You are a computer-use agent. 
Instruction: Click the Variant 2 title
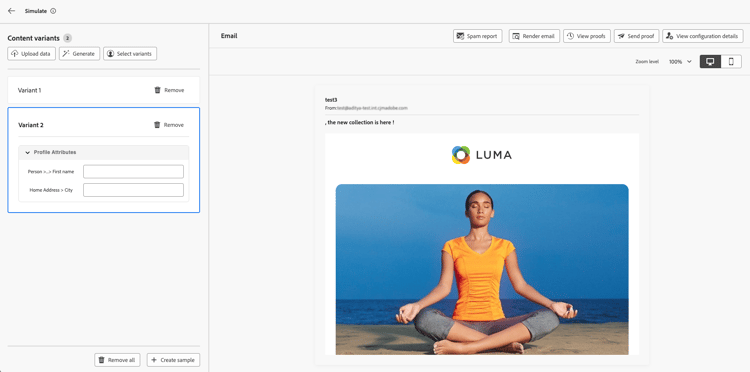31,125
